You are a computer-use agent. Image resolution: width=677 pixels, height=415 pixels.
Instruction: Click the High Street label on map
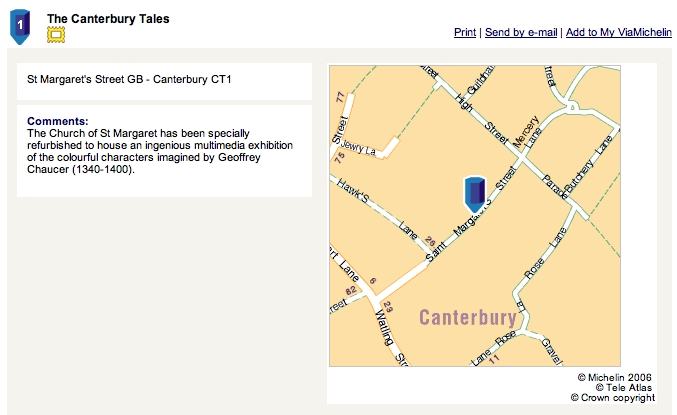(x=481, y=118)
